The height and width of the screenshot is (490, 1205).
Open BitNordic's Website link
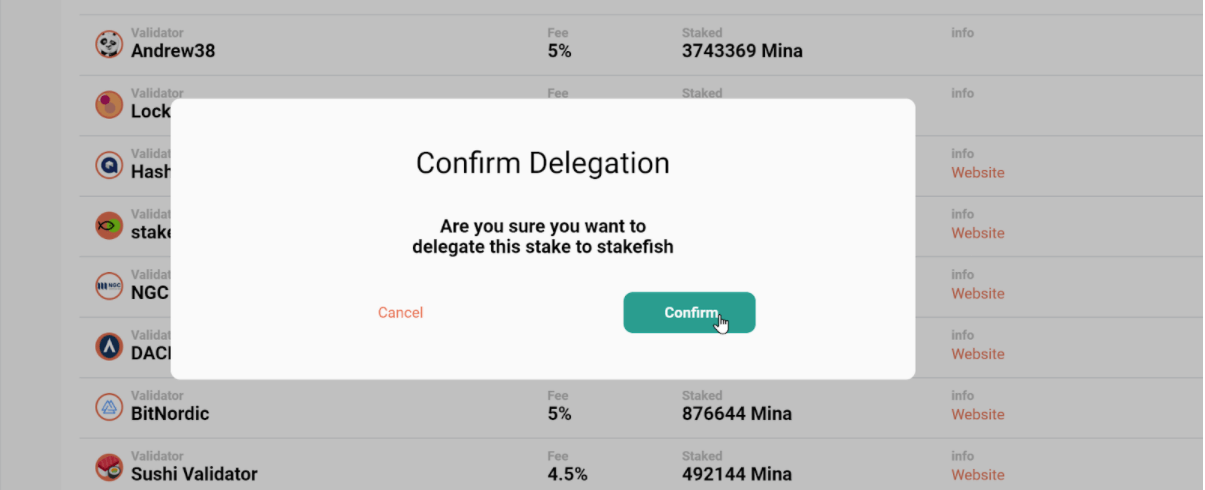977,415
